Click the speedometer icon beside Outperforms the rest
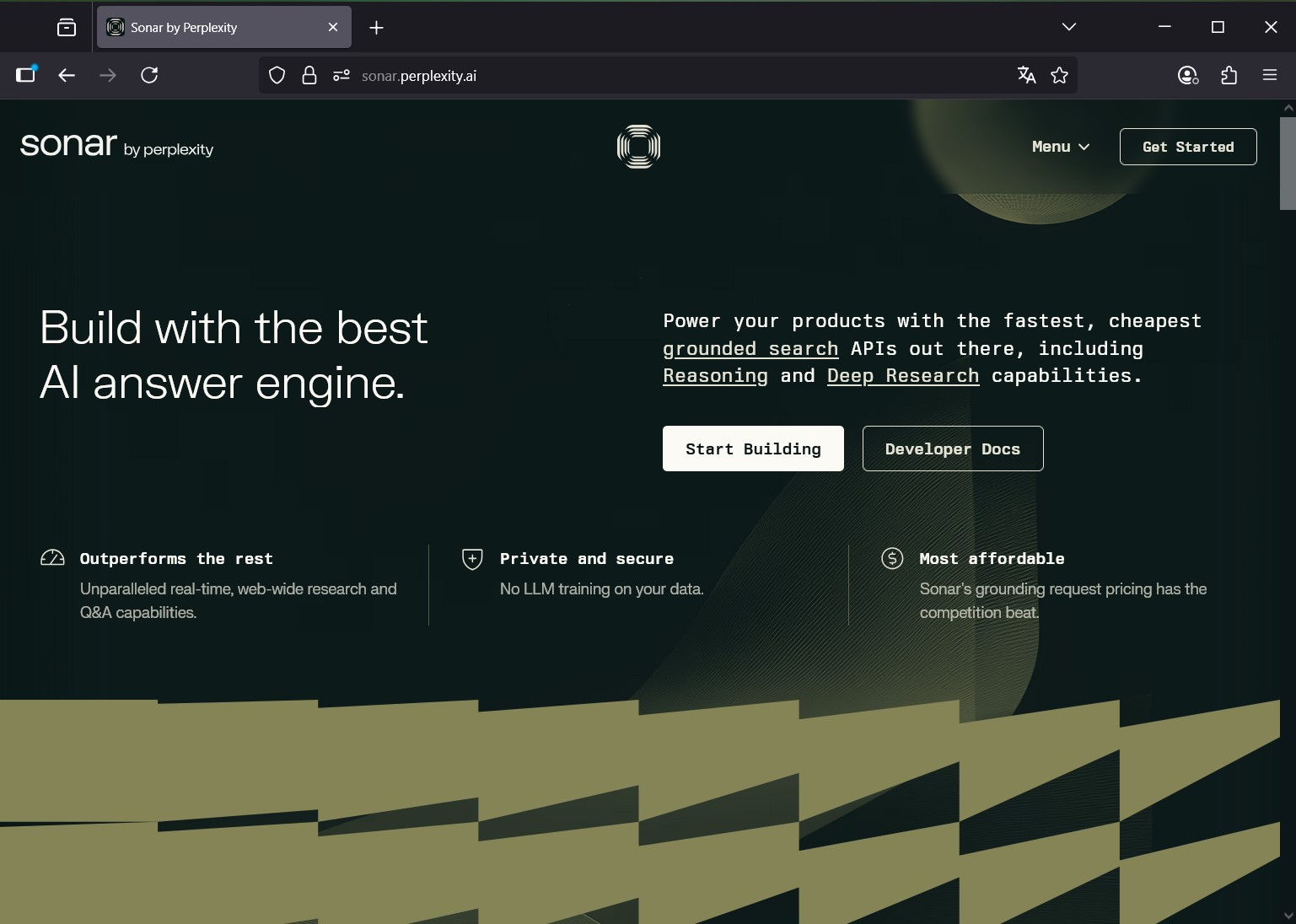Viewport: 1296px width, 924px height. point(52,558)
